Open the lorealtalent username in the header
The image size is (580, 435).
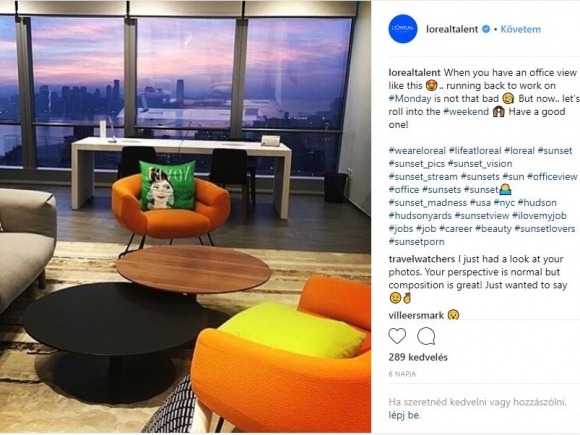[452, 29]
